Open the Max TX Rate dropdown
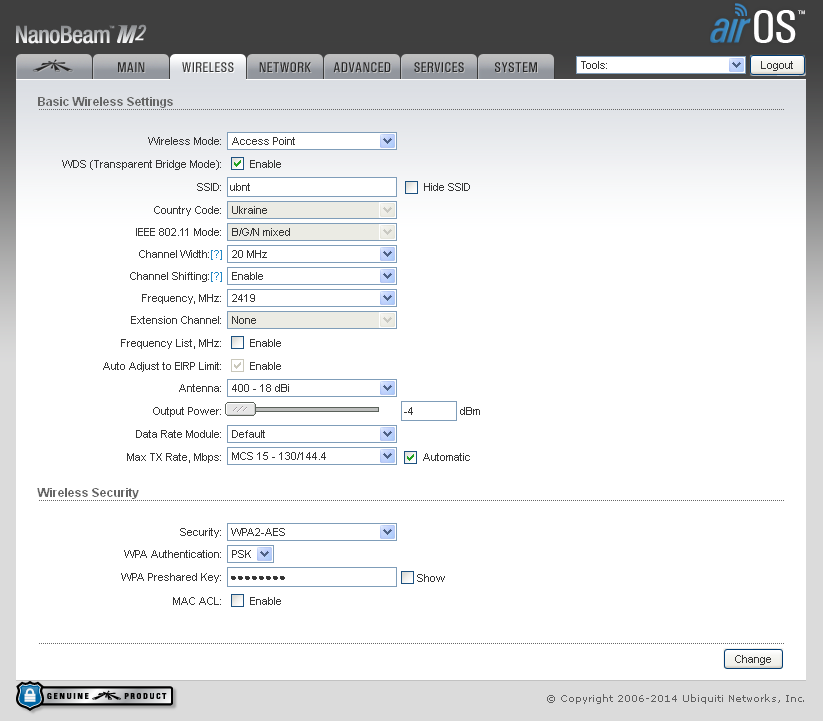Screen dimensions: 823x721 312,456
